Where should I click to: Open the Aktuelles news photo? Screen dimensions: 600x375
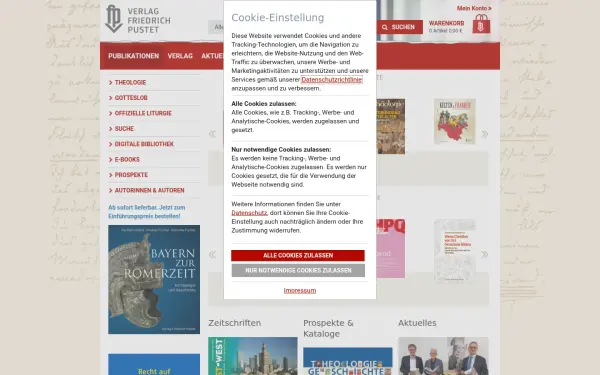click(x=443, y=356)
